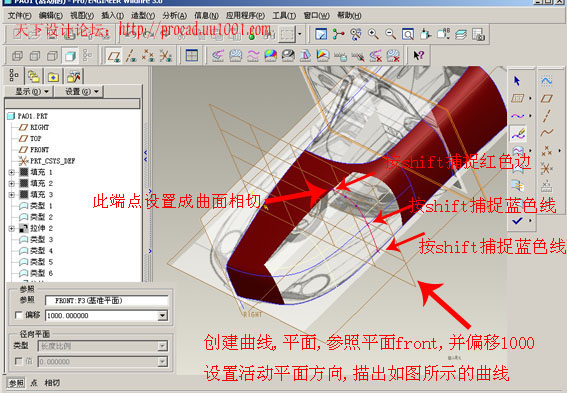Select the arrow pointer tool in right toolbar

pos(517,81)
